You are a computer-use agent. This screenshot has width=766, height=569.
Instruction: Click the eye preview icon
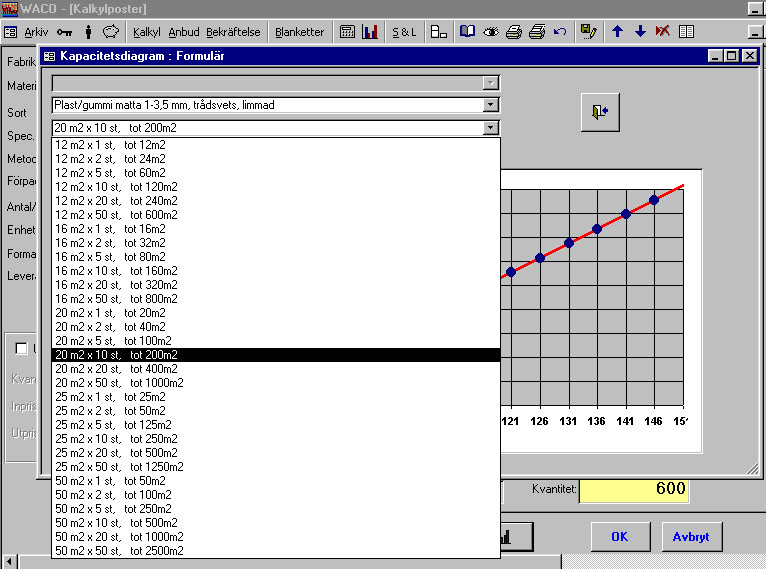(490, 32)
